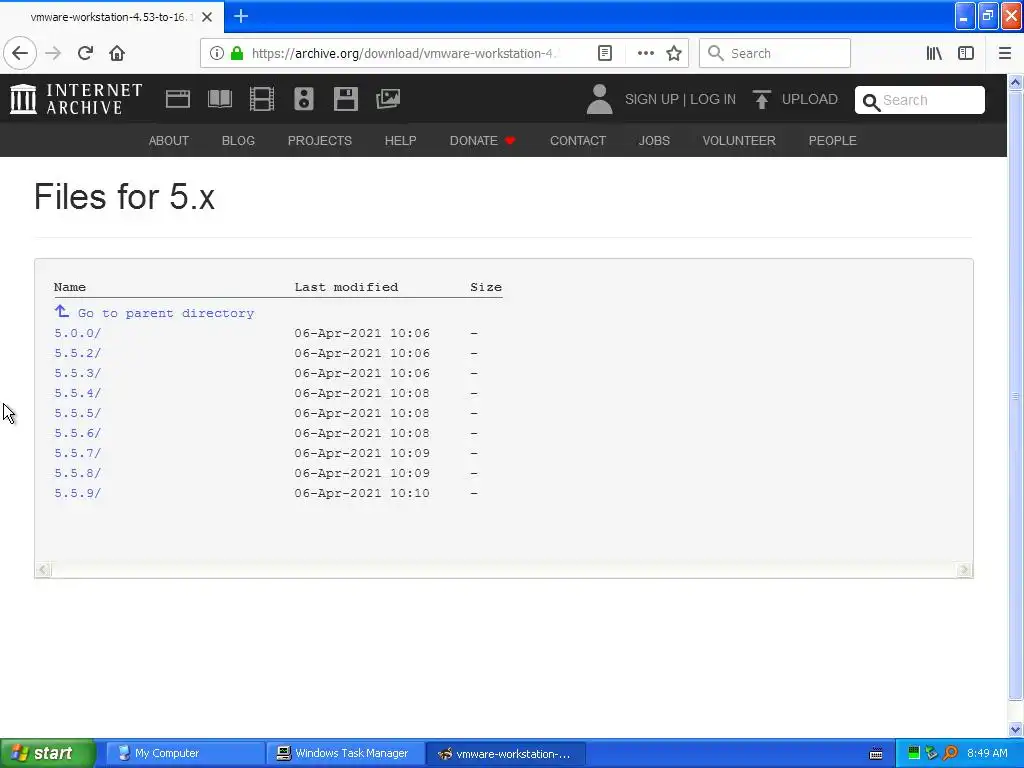Click the address bar URL
Viewport: 1024px width, 768px height.
pyautogui.click(x=405, y=53)
